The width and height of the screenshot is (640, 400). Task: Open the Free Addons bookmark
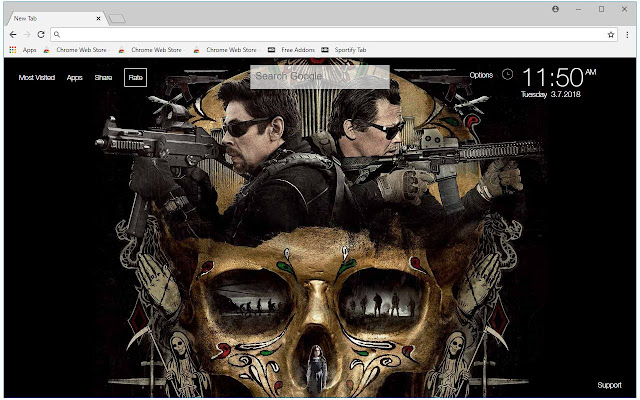coord(291,50)
